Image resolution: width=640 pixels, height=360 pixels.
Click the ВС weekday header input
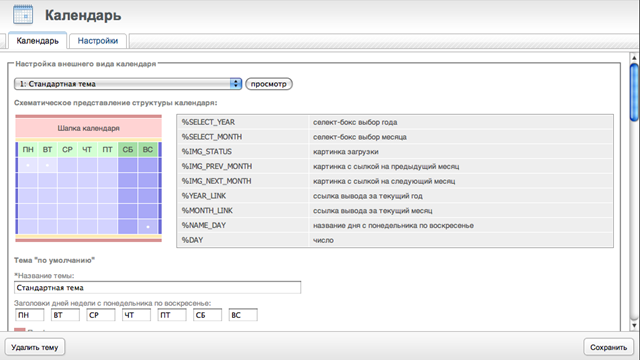(243, 315)
